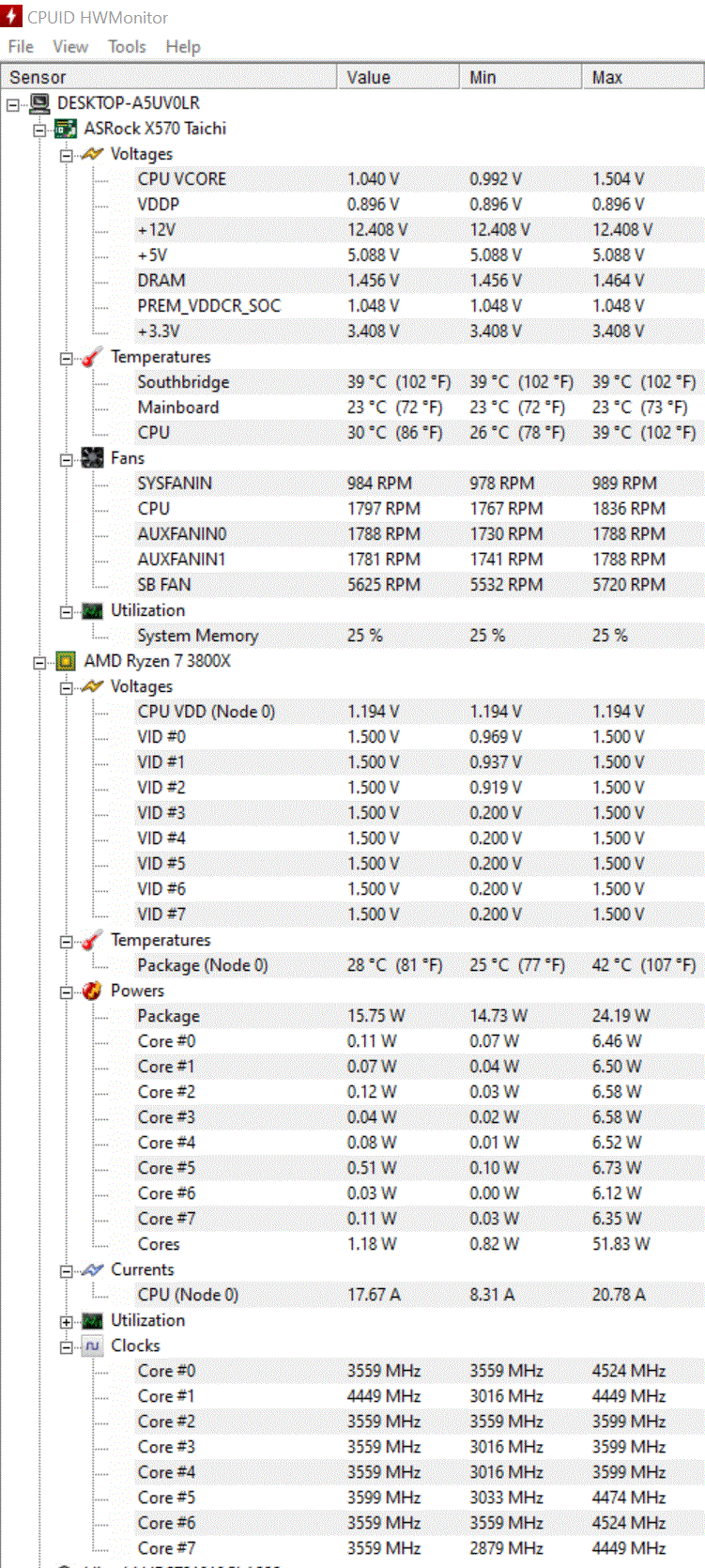
Task: Select the +12V voltage row
Action: click(419, 230)
